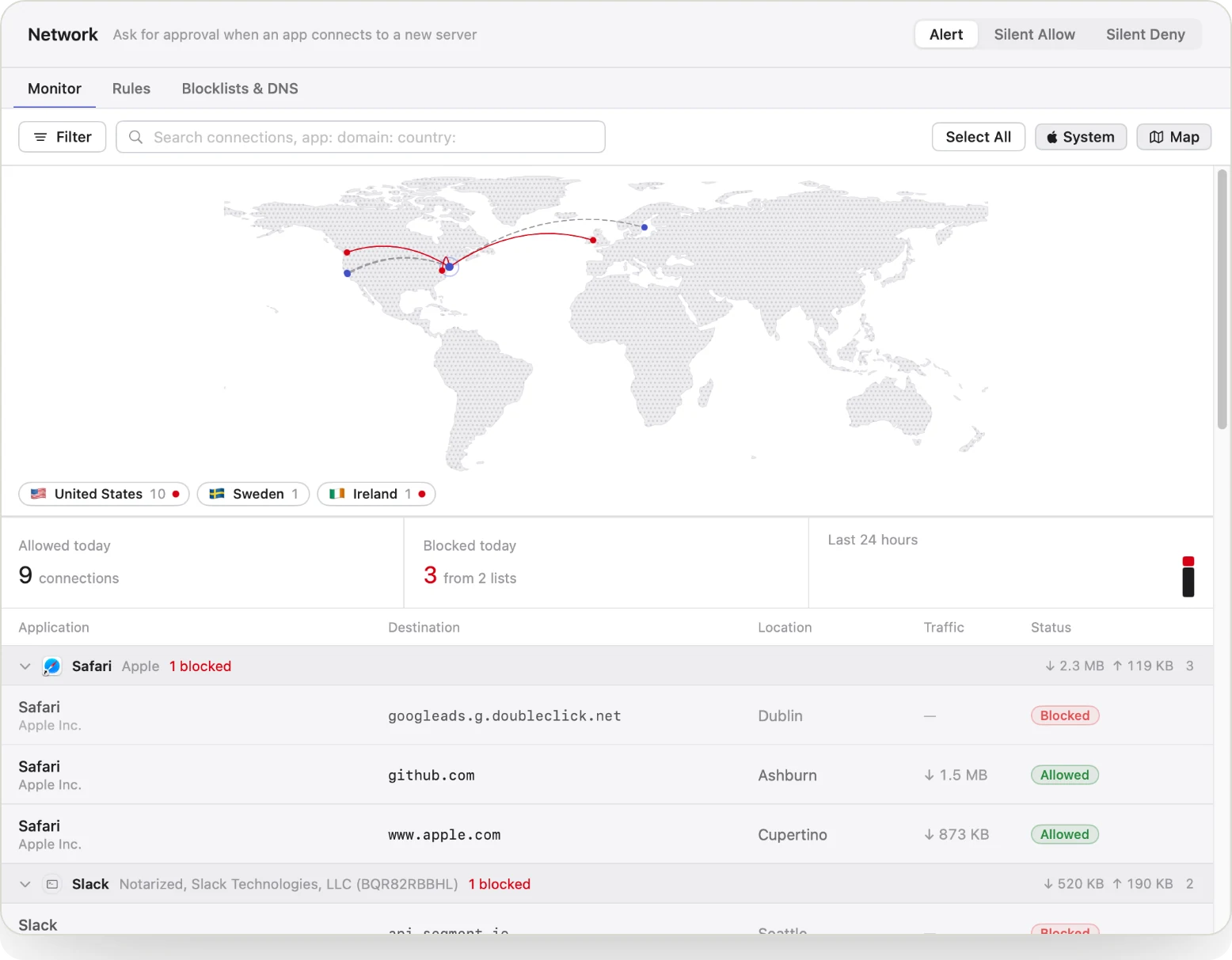Collapse the Safari connection group
The width and height of the screenshot is (1232, 960).
click(x=25, y=666)
